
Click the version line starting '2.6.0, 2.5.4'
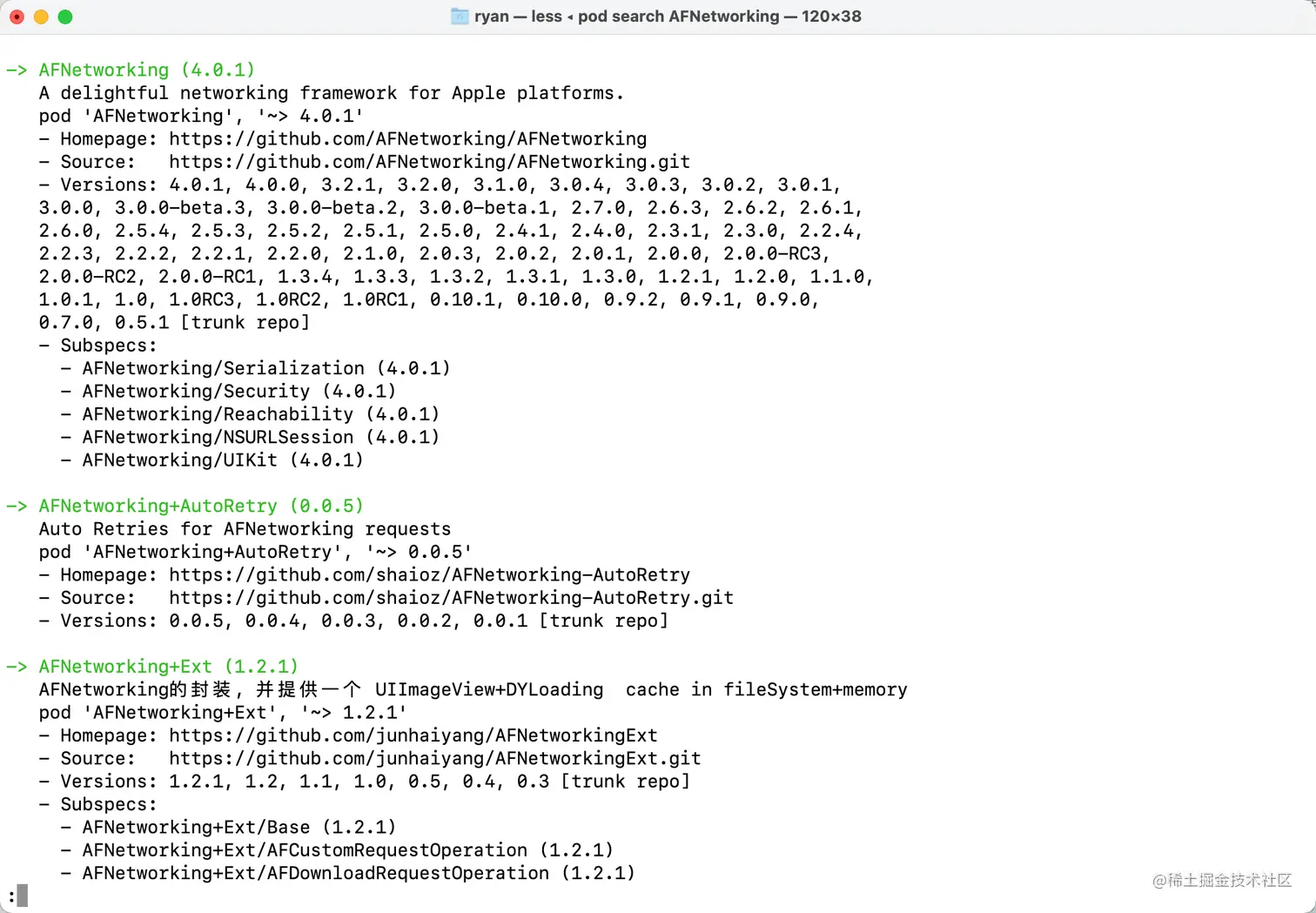click(x=450, y=231)
